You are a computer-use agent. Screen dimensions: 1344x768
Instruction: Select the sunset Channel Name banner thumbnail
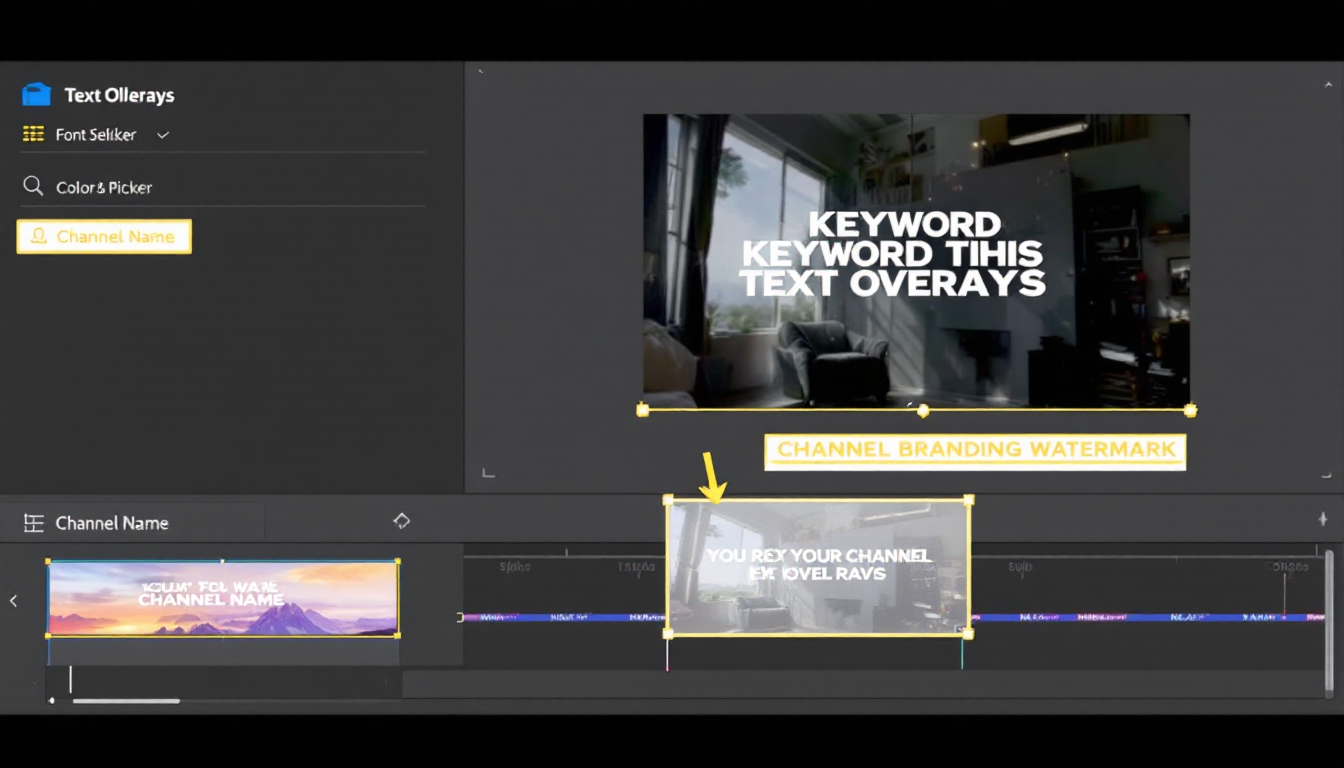pyautogui.click(x=223, y=598)
